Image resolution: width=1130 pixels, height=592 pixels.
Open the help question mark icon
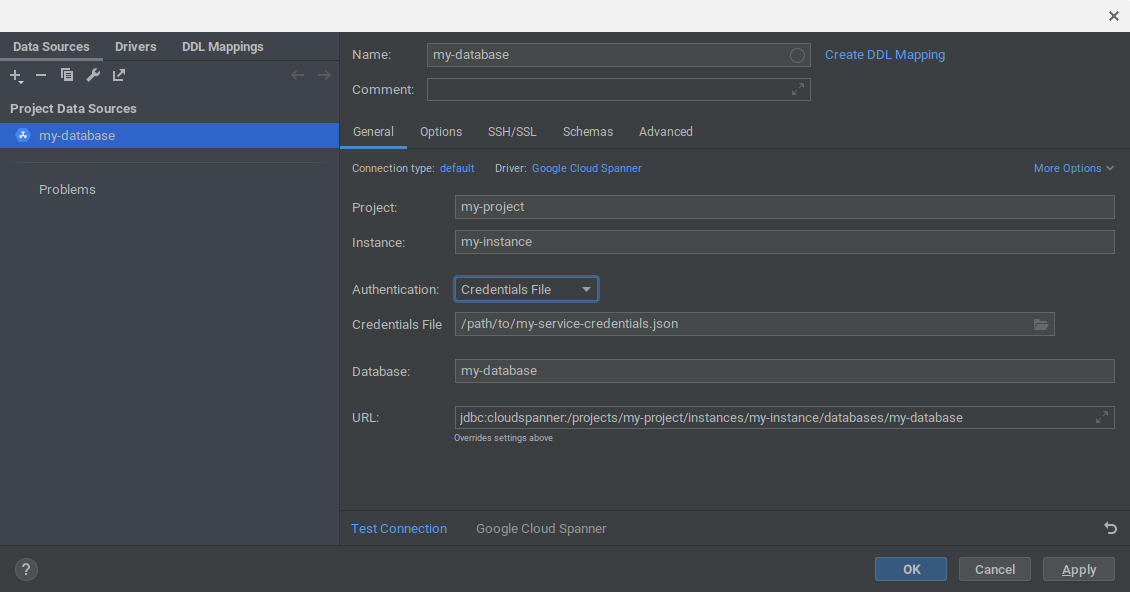(x=26, y=568)
